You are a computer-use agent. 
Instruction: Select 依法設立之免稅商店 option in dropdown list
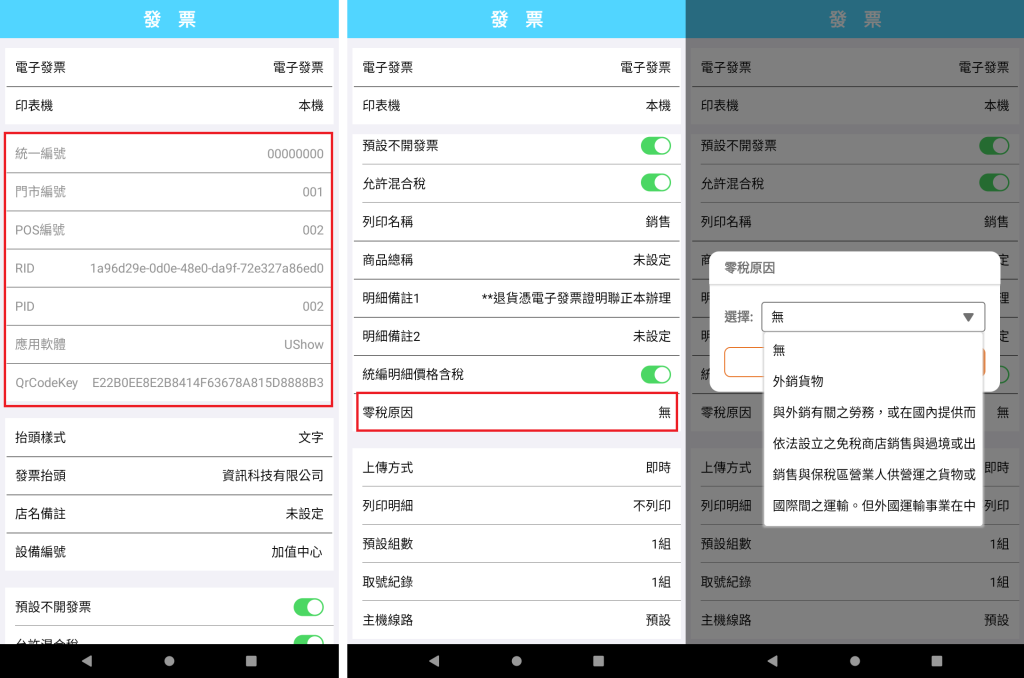point(873,444)
